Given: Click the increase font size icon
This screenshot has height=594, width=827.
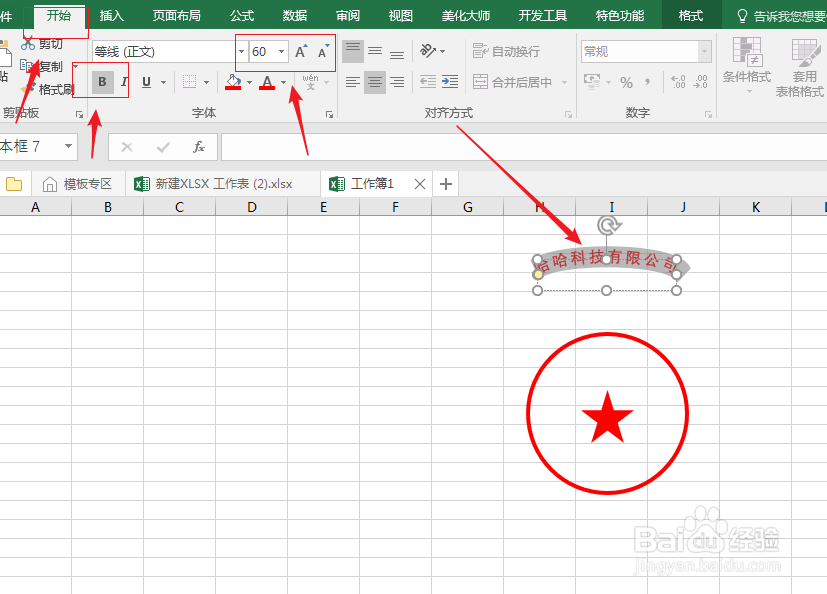Looking at the screenshot, I should click(x=301, y=51).
